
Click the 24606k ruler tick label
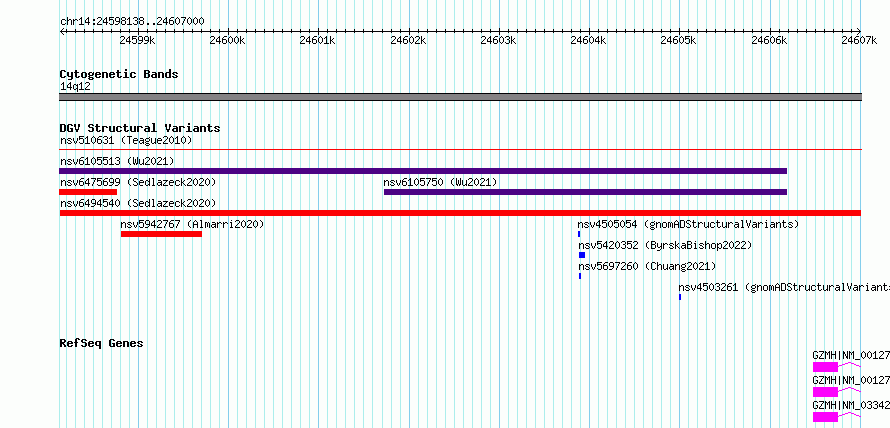pyautogui.click(x=769, y=40)
